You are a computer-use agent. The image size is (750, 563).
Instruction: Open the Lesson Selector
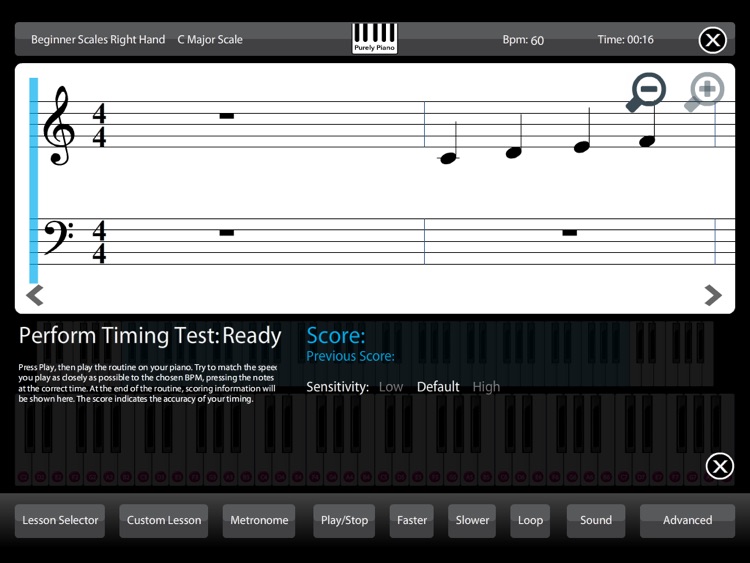pyautogui.click(x=60, y=520)
